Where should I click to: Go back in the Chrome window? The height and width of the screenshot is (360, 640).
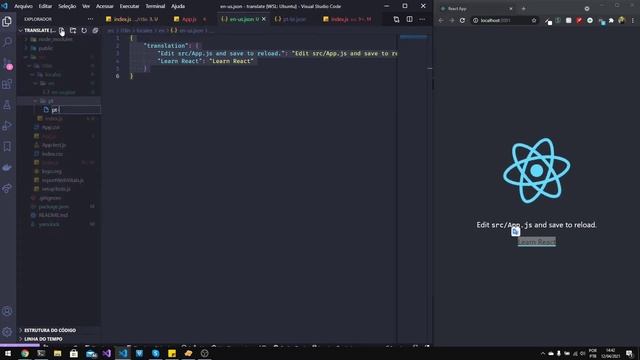441,20
